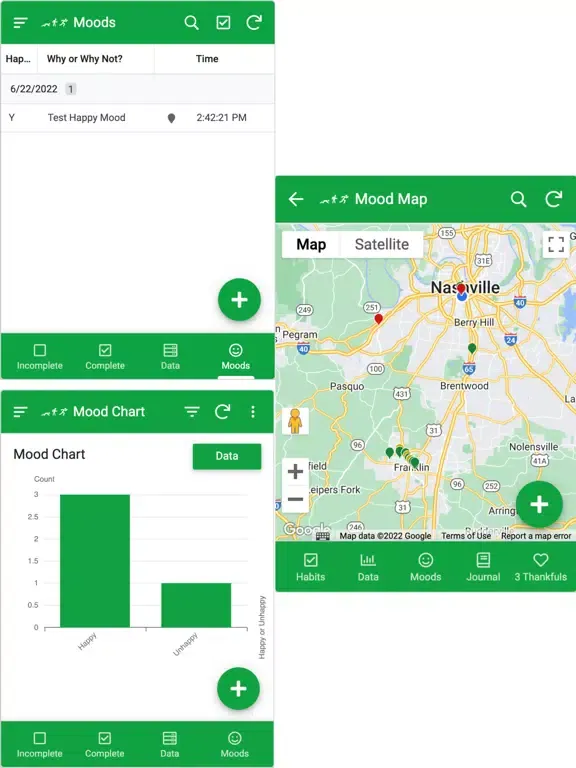Zoom in on the map
576x768 pixels.
click(295, 472)
